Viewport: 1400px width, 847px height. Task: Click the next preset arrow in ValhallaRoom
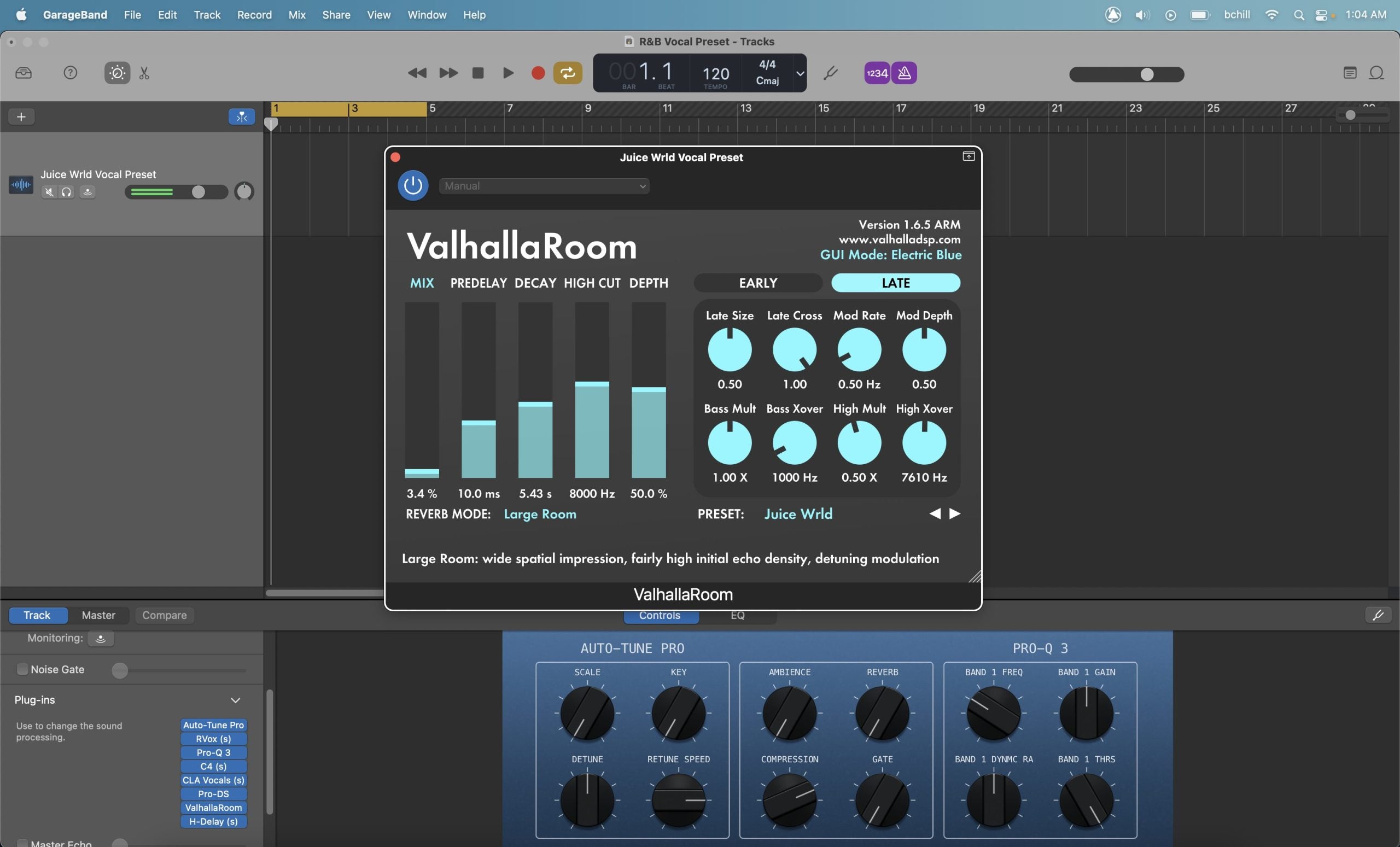(954, 513)
